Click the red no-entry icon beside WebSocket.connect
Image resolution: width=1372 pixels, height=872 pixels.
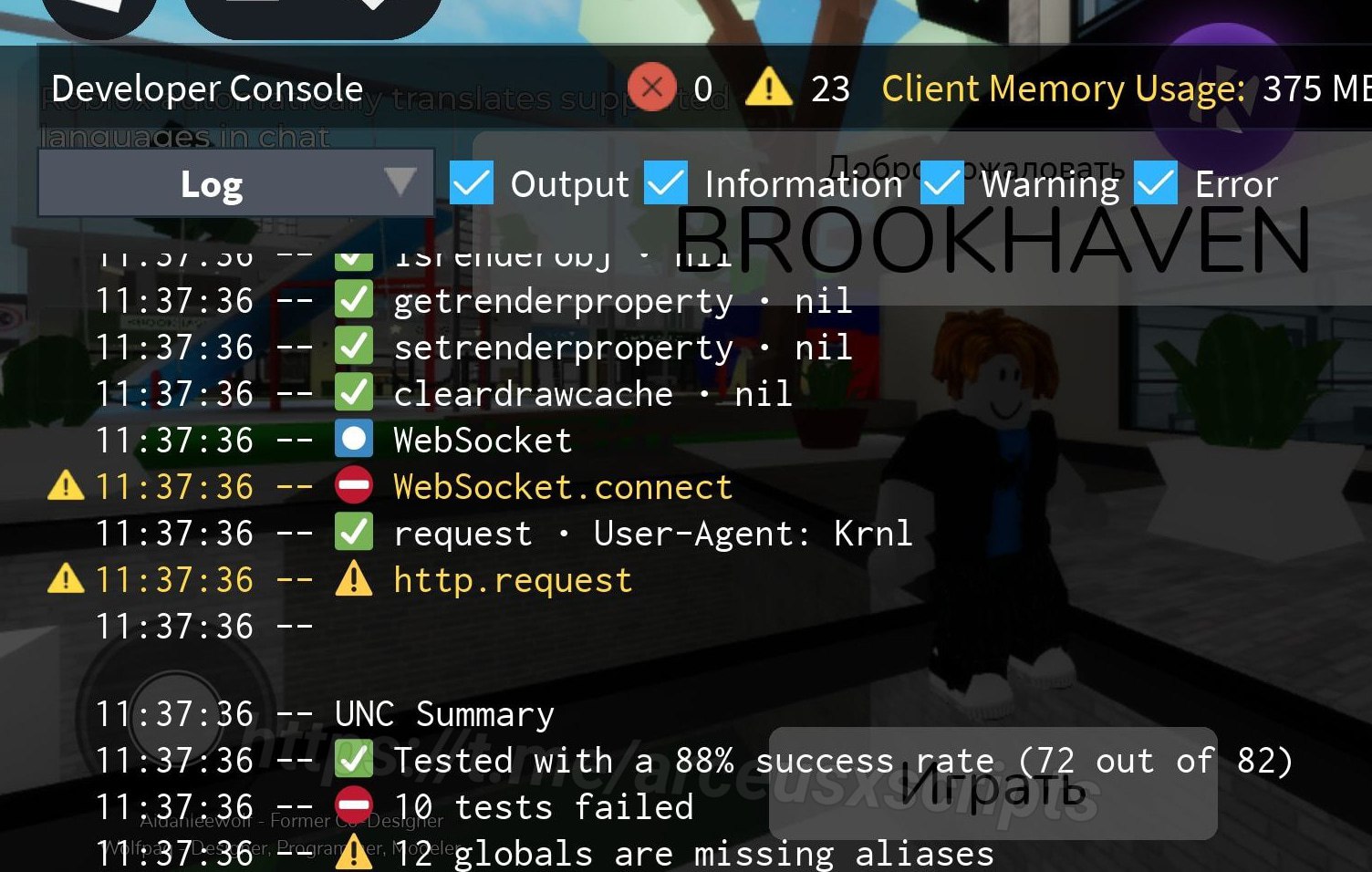tap(354, 486)
